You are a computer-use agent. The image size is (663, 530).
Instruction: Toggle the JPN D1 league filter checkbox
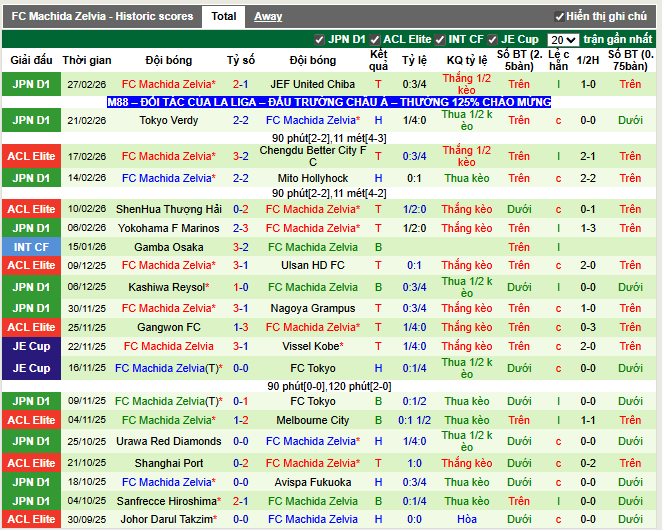319,40
